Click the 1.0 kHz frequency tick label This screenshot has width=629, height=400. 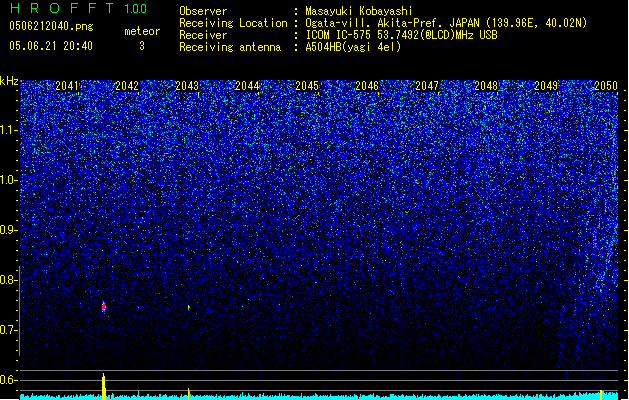[x=9, y=180]
